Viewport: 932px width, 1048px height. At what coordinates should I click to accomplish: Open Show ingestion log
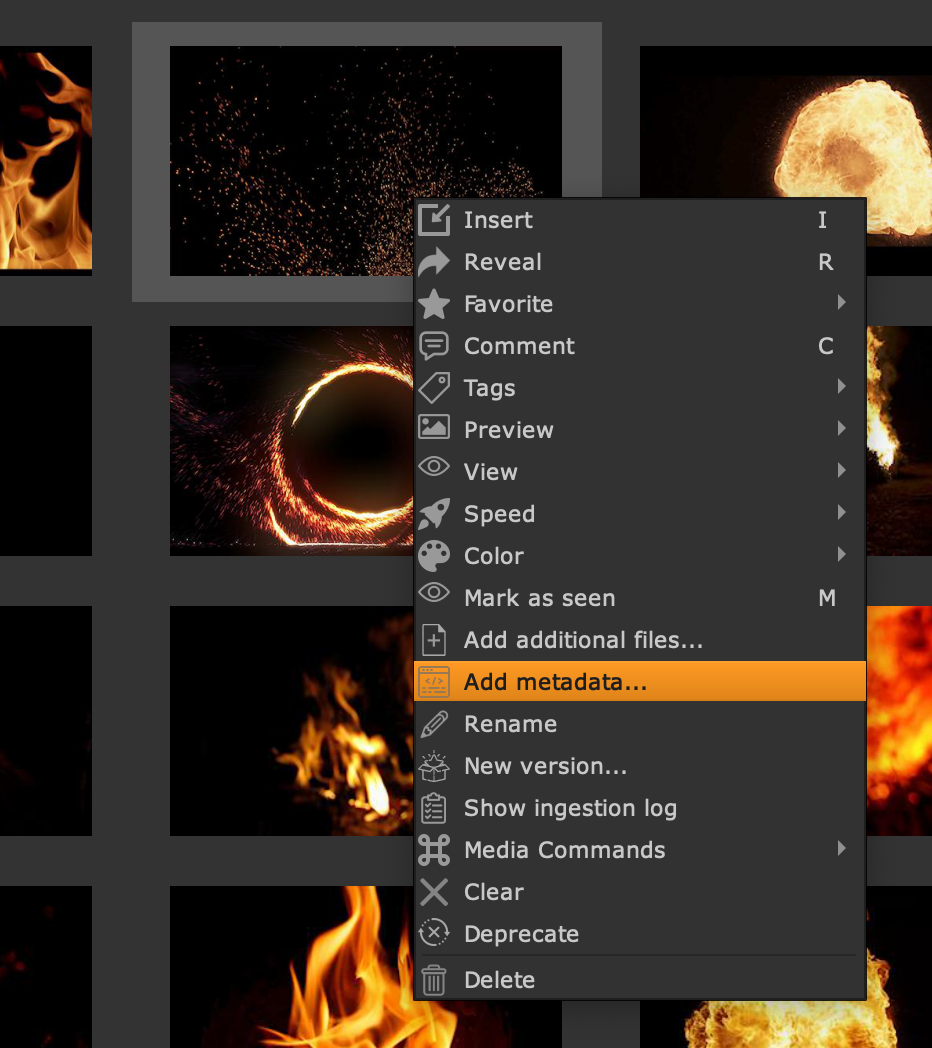coord(570,808)
